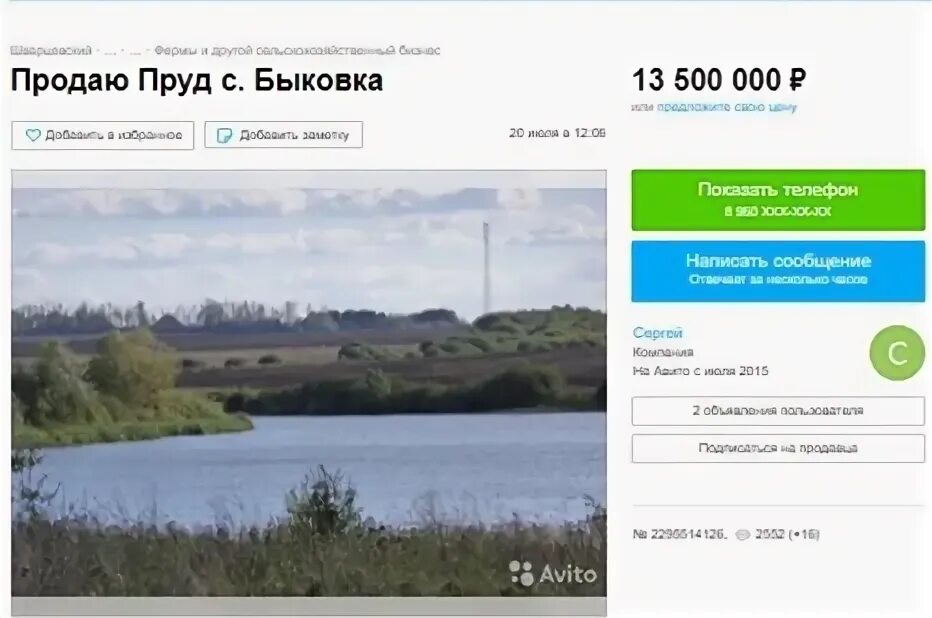Click the price 13 500 000 ₽
This screenshot has height=618, width=932.
point(719,80)
